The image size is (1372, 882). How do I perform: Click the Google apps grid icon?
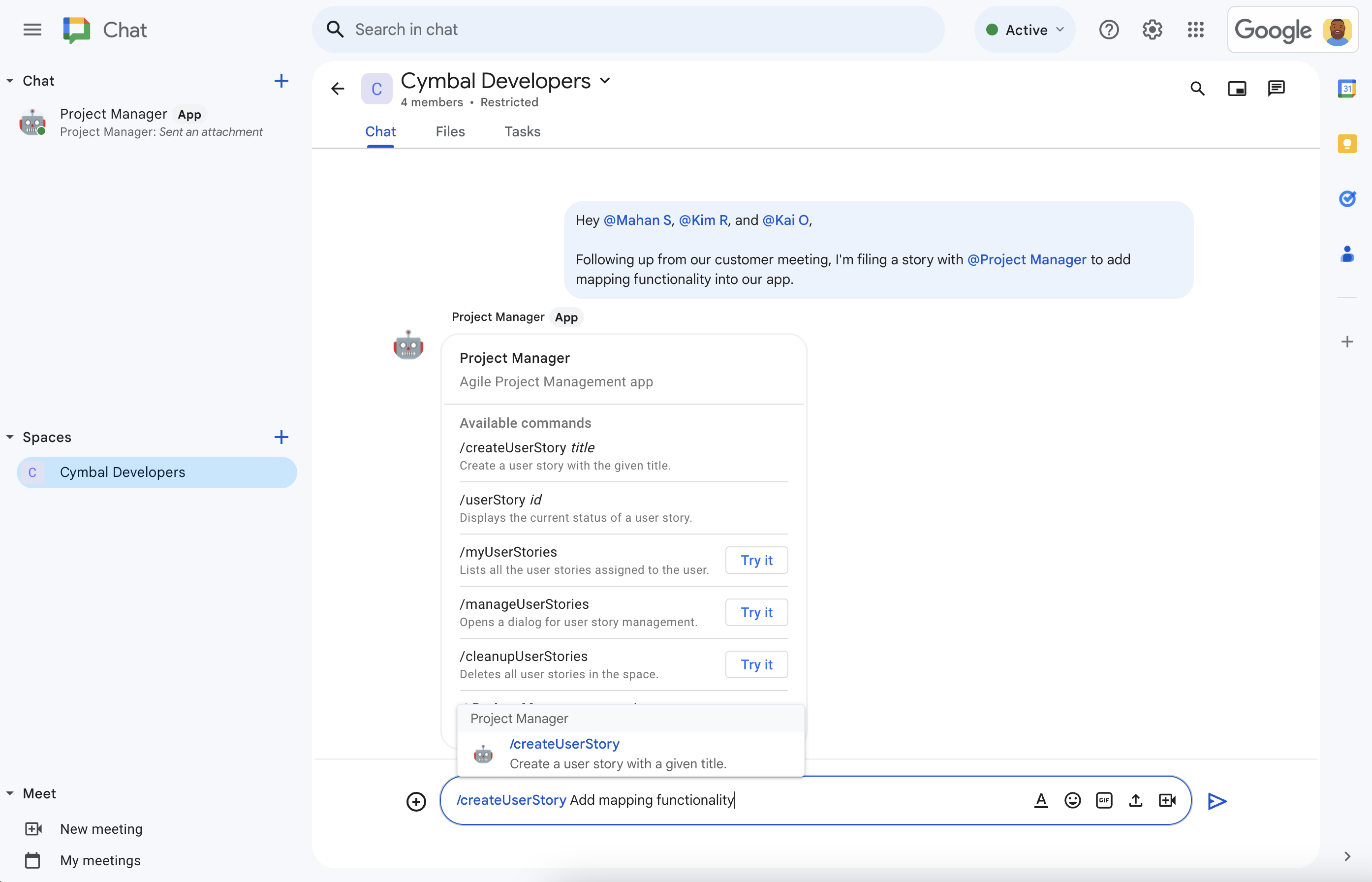click(x=1197, y=29)
